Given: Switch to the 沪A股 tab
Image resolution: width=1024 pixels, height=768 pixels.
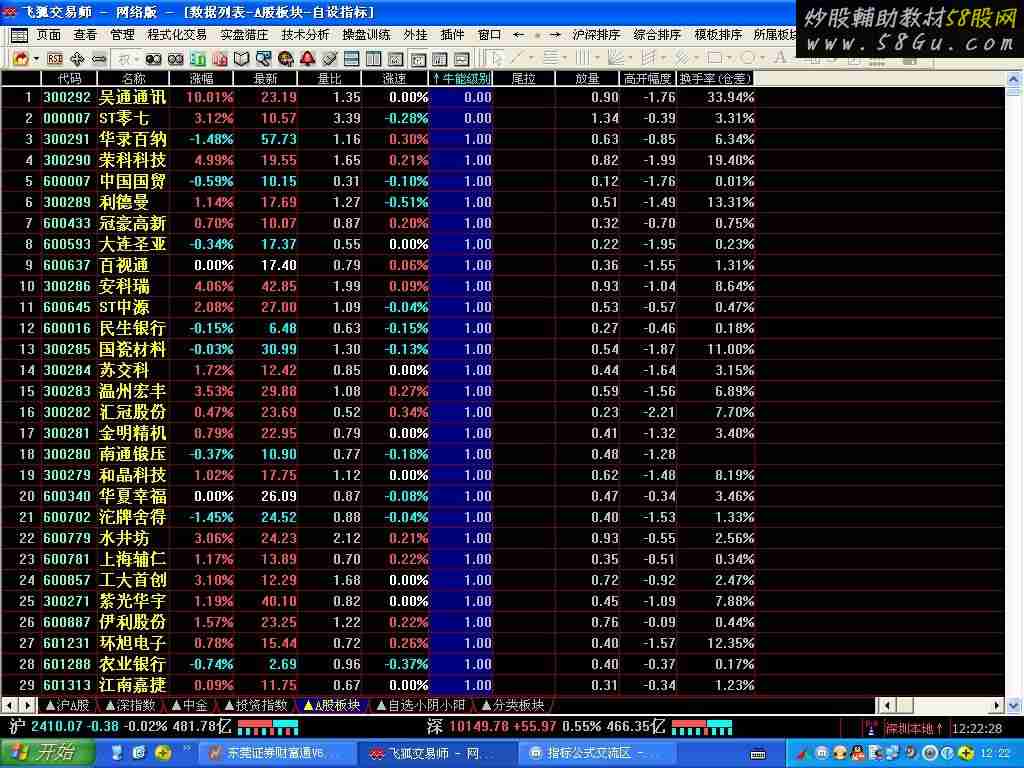Looking at the screenshot, I should pyautogui.click(x=68, y=705).
